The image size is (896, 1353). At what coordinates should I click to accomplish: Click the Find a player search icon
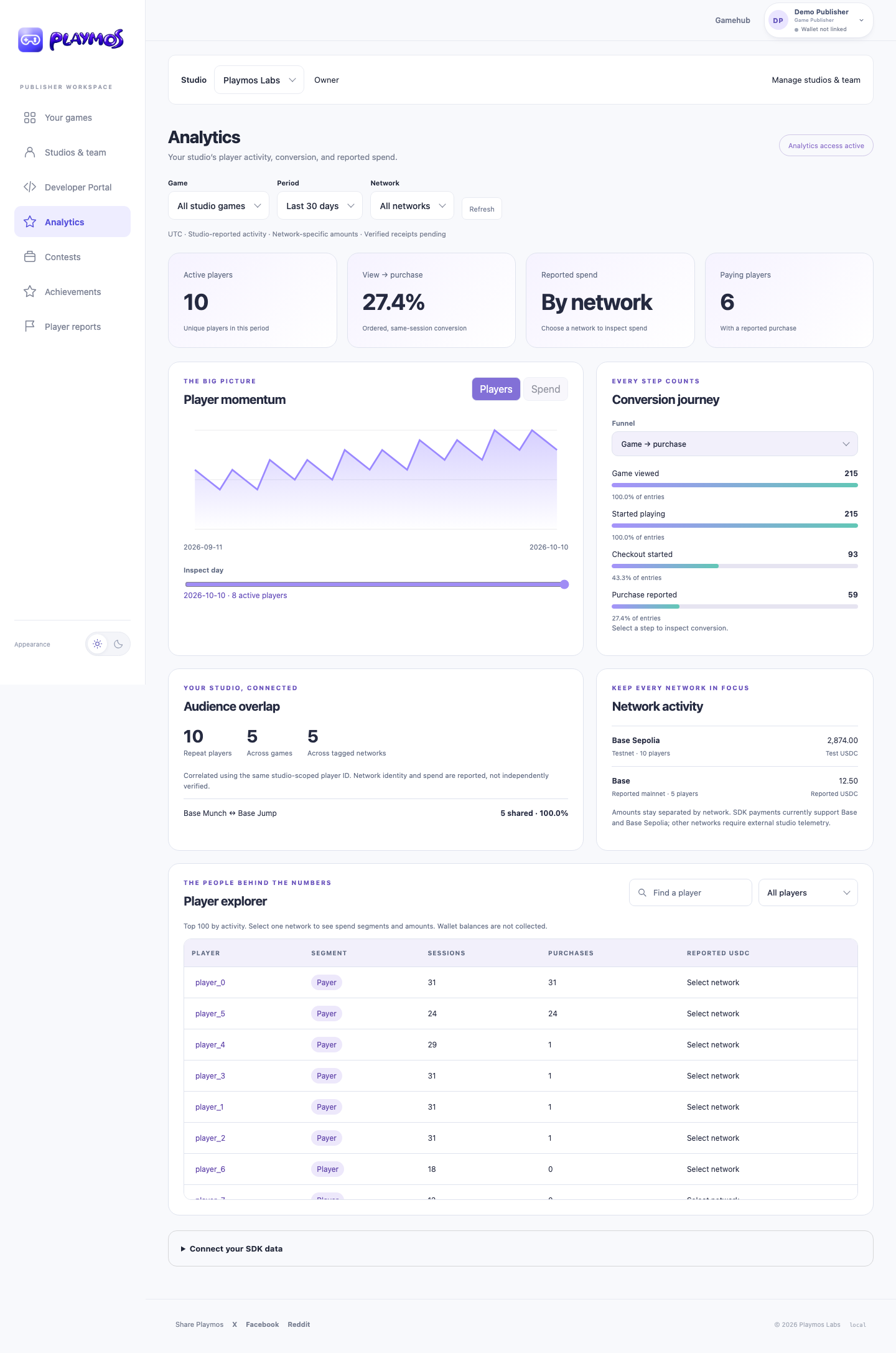point(642,892)
